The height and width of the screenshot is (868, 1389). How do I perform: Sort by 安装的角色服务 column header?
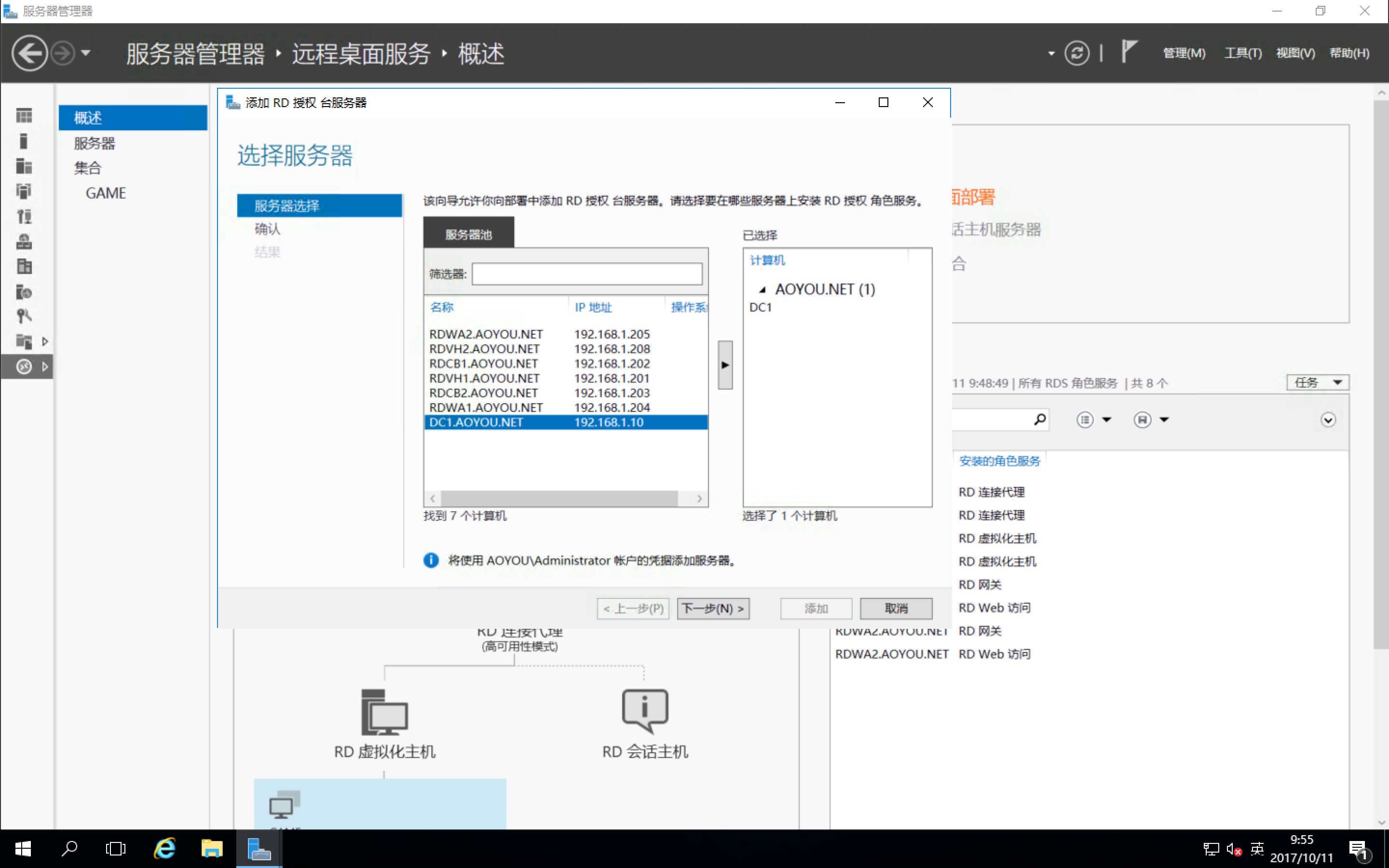point(999,461)
